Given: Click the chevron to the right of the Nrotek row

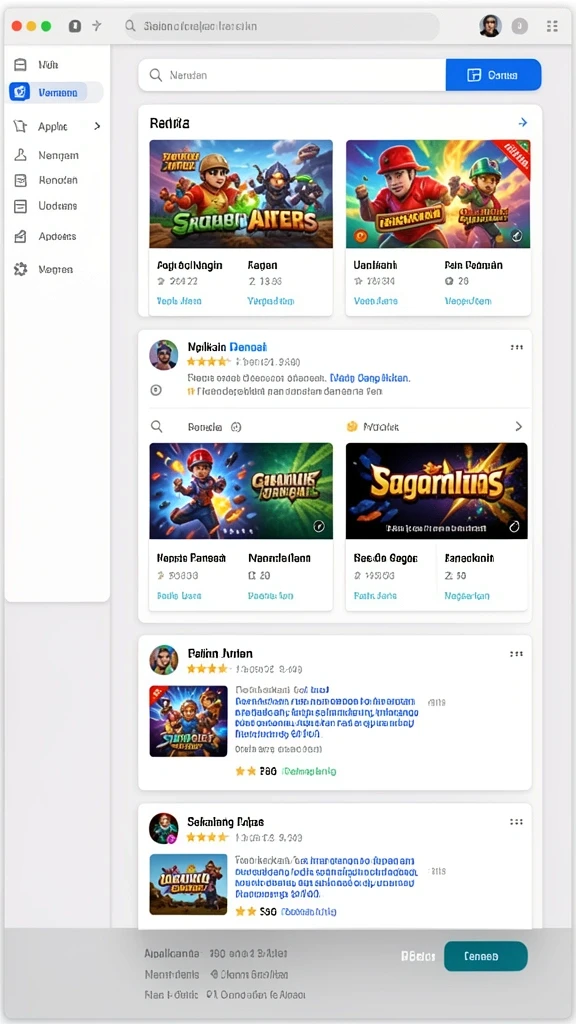Looking at the screenshot, I should coord(519,426).
